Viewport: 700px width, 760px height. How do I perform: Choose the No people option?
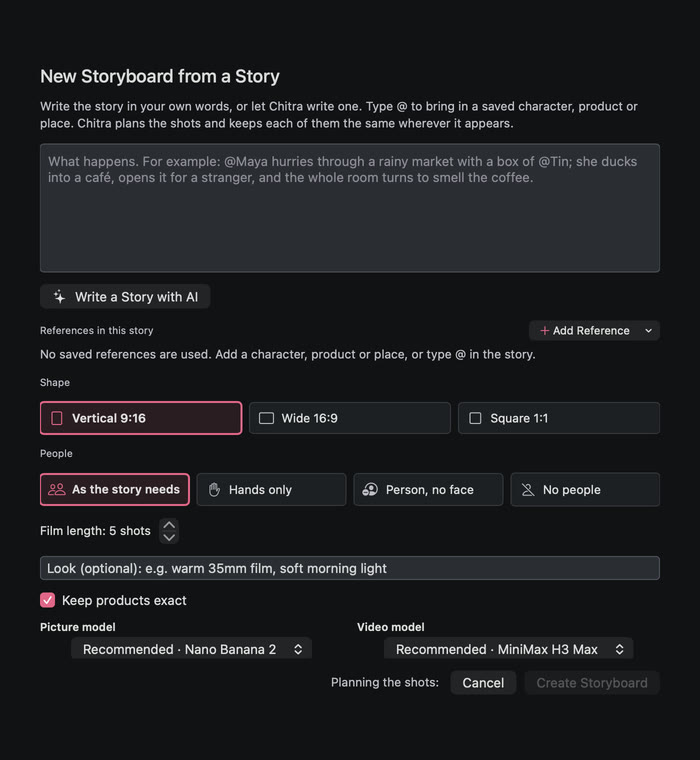coord(585,490)
